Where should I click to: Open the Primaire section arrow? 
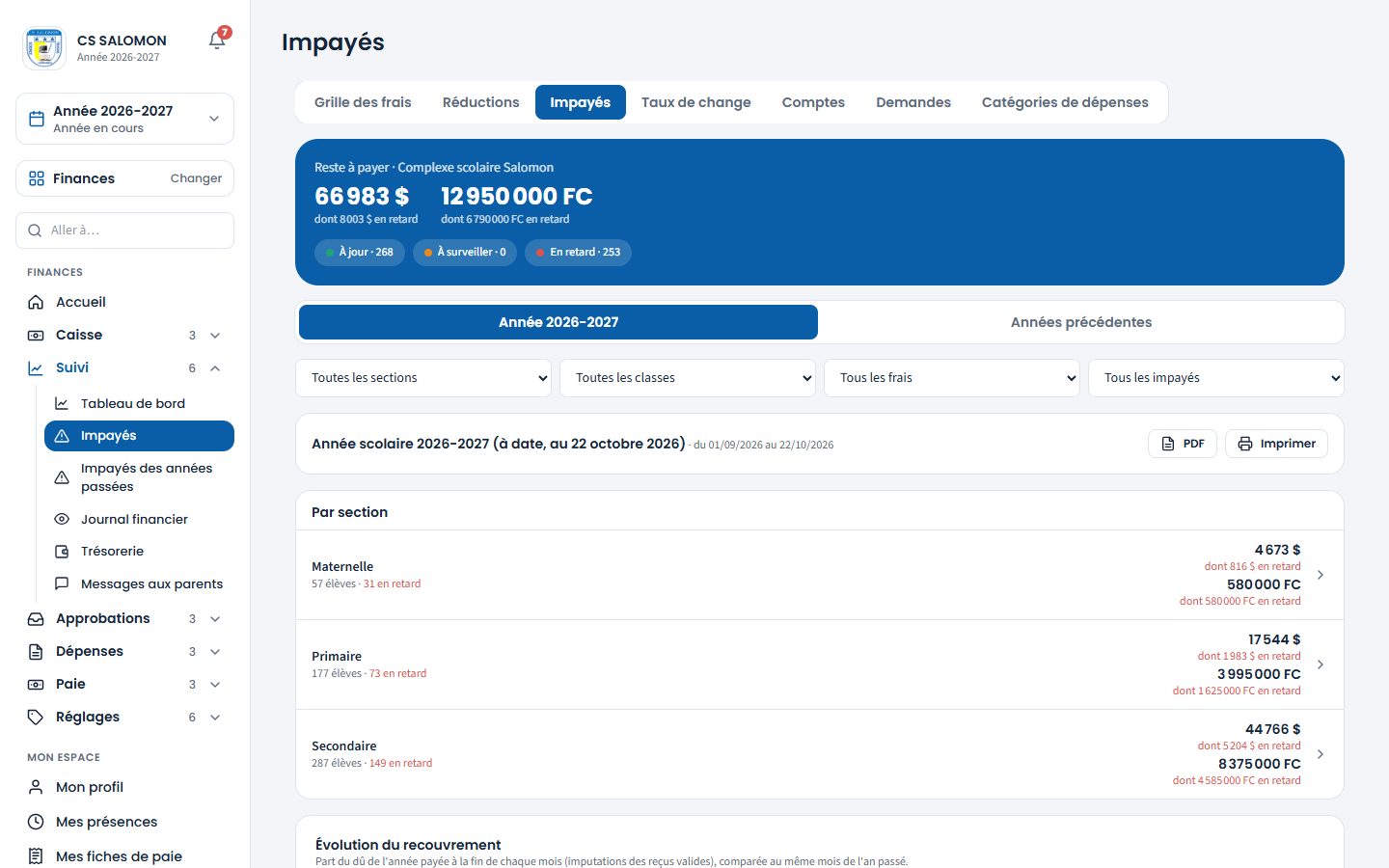[1321, 665]
